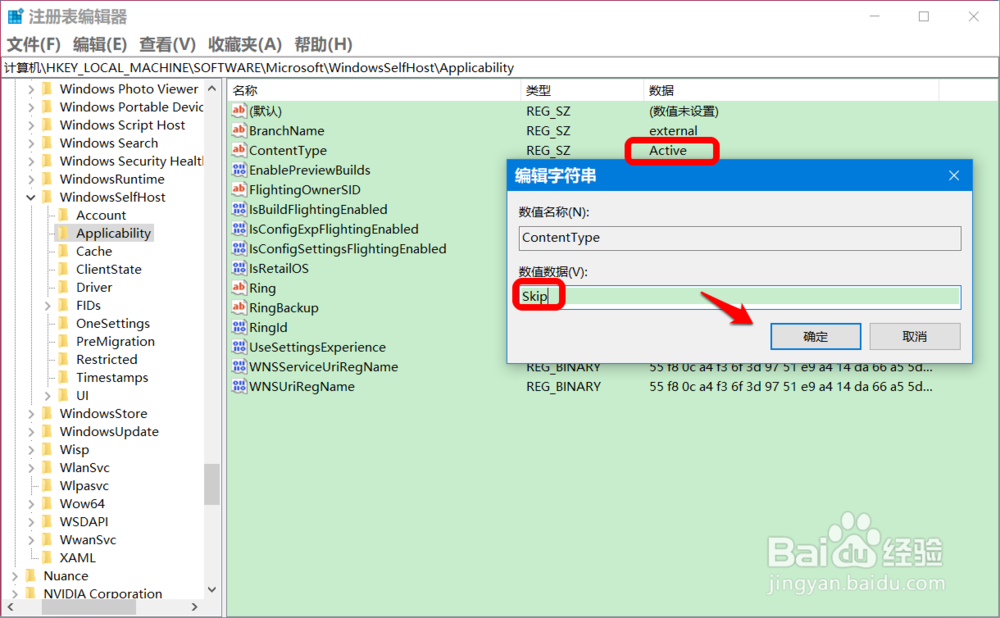Click the WNSServiceUriRegName value icon

(x=239, y=367)
